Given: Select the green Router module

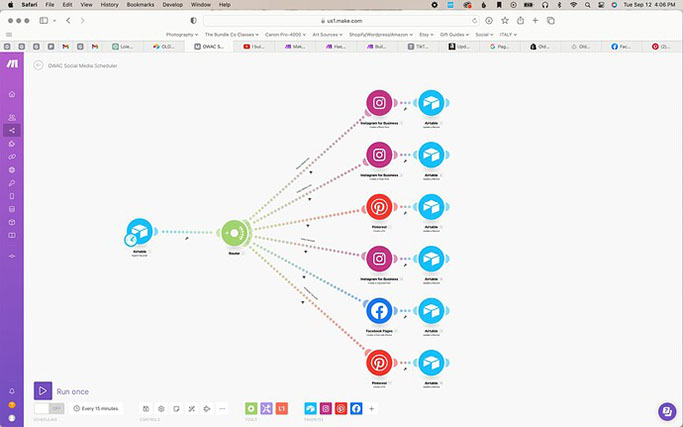Looking at the screenshot, I should [x=234, y=233].
